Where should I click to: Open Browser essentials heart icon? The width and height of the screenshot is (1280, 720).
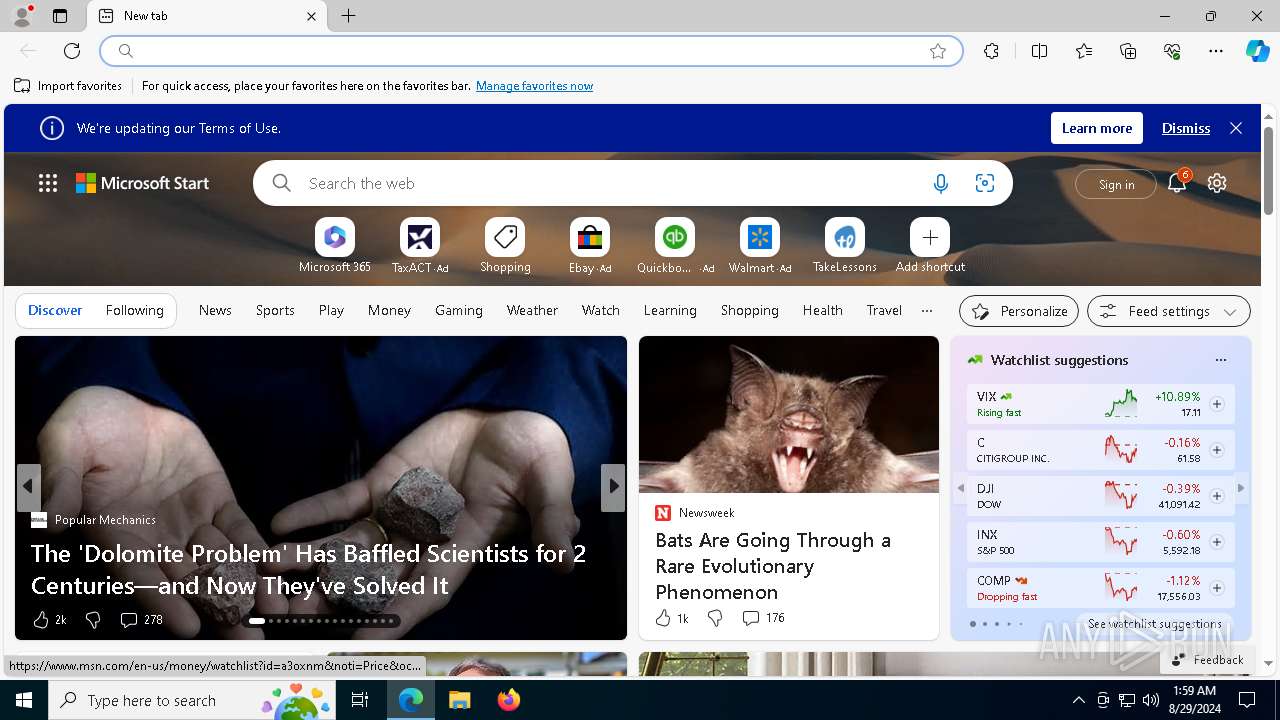[1172, 51]
